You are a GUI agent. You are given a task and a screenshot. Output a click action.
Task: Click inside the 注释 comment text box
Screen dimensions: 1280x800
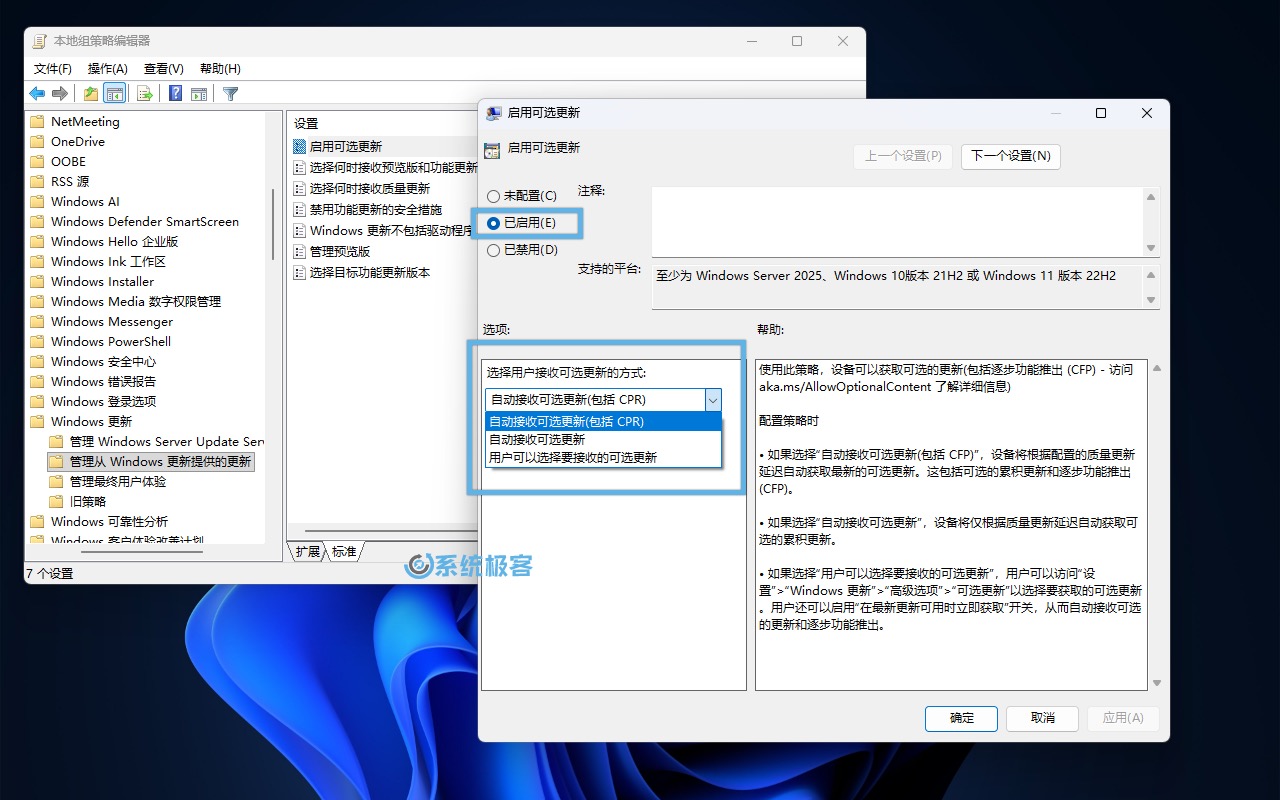[897, 220]
